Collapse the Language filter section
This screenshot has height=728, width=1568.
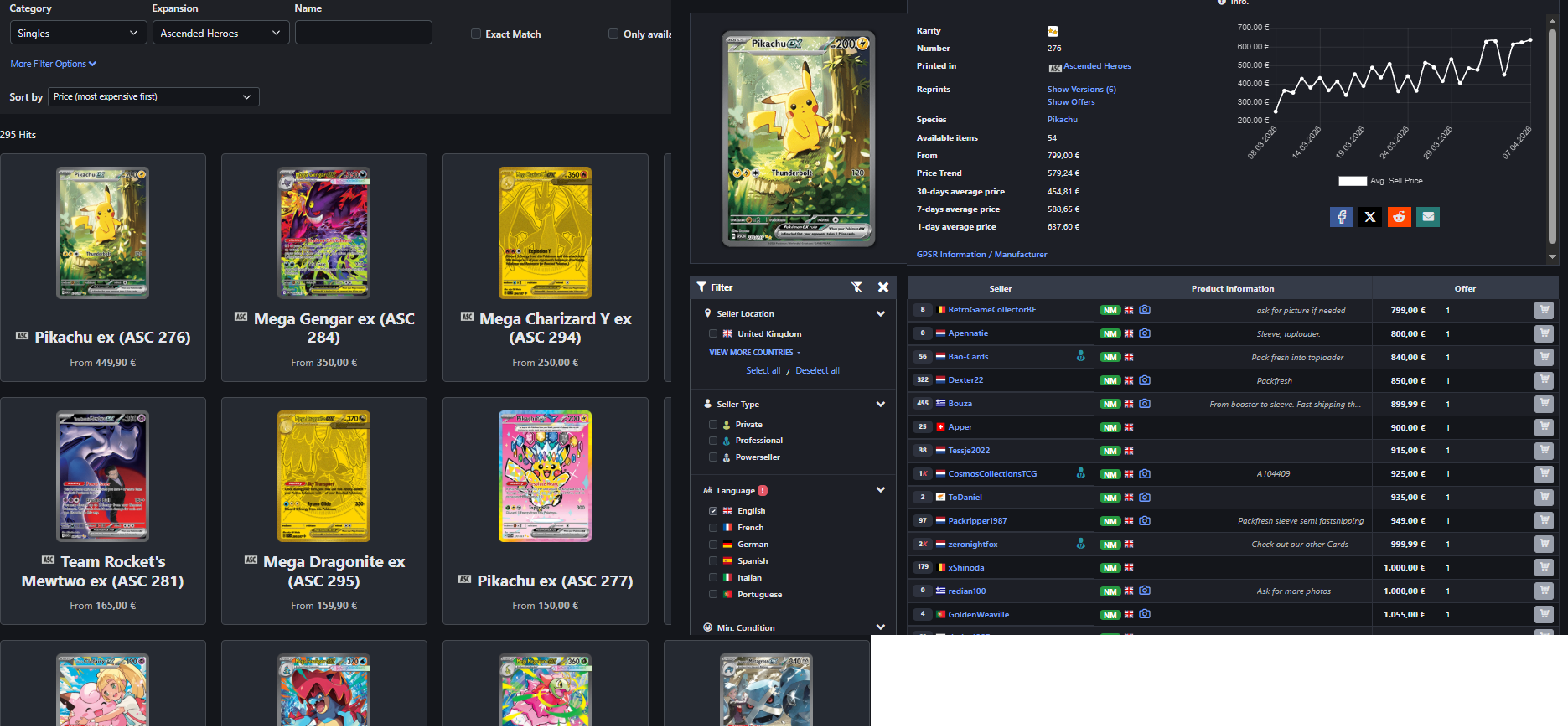pyautogui.click(x=881, y=490)
